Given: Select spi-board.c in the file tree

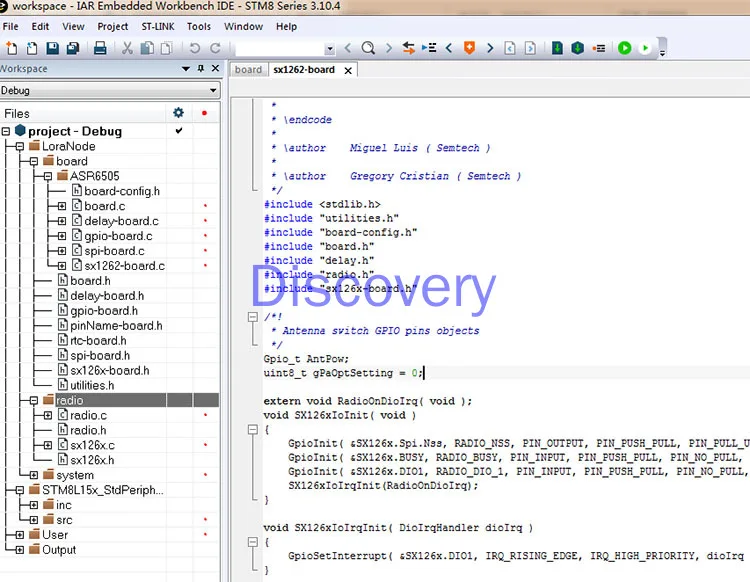Looking at the screenshot, I should click(114, 251).
